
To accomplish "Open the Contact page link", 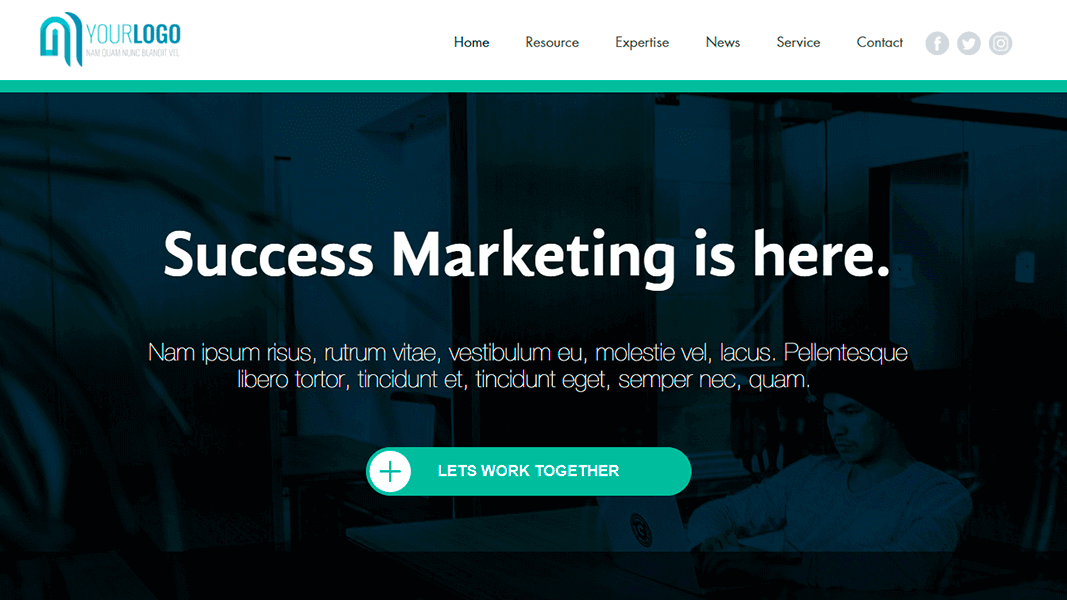I will pyautogui.click(x=879, y=42).
